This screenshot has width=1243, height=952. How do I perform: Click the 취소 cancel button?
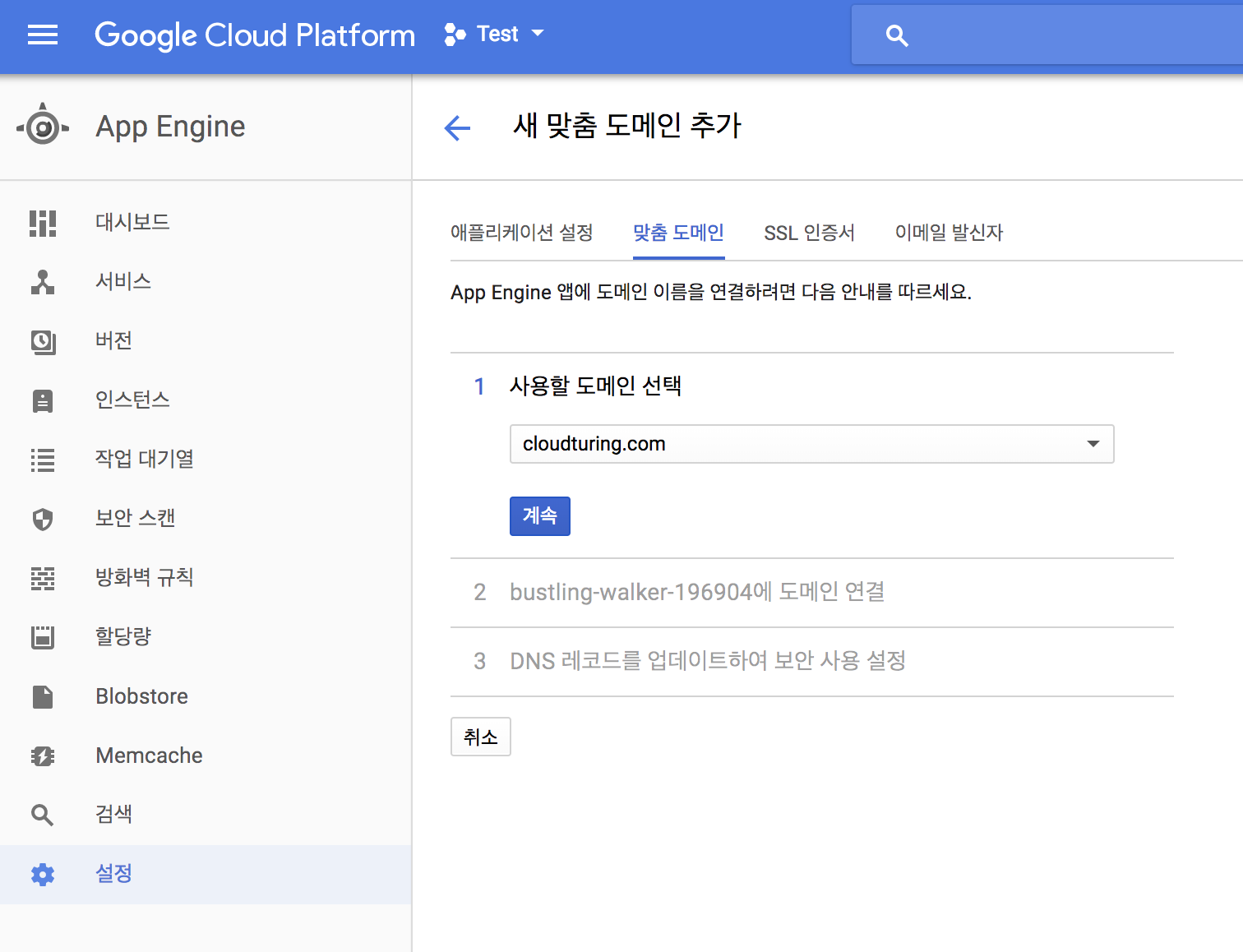(x=481, y=737)
